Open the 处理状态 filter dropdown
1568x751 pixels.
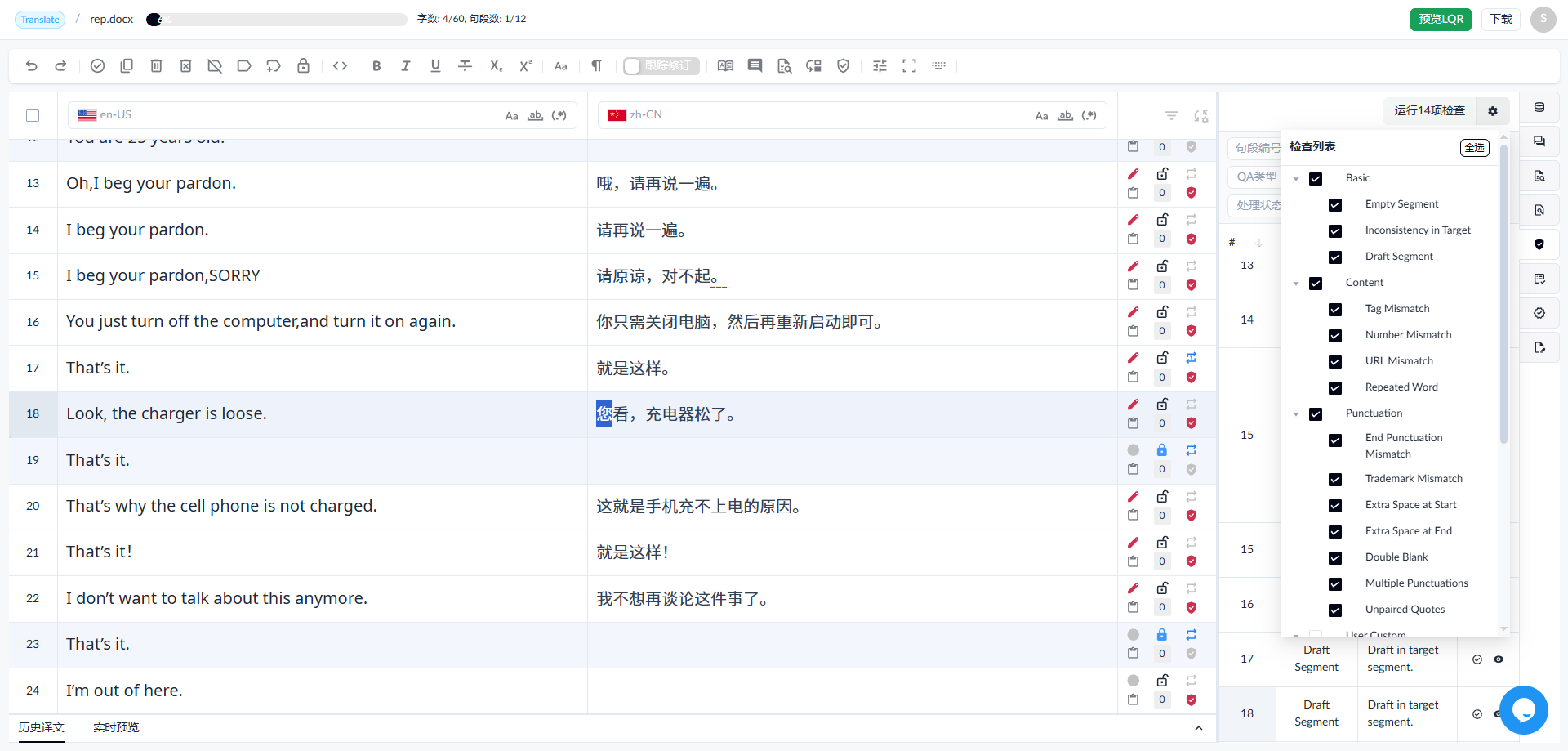point(1255,205)
